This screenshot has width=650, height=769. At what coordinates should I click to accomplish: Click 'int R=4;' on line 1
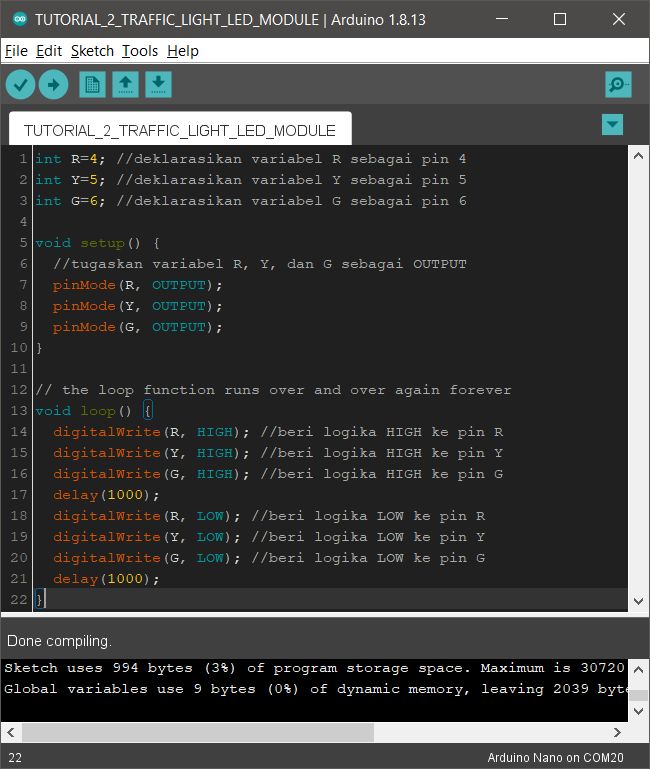pyautogui.click(x=70, y=159)
